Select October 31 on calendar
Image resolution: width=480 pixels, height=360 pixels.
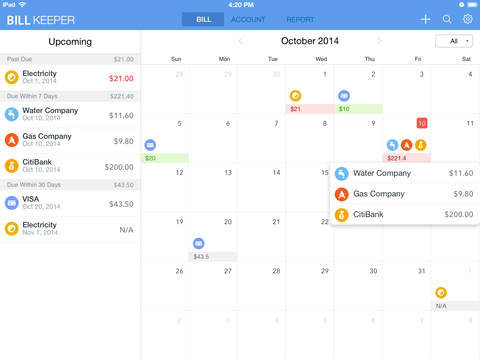pyautogui.click(x=422, y=271)
